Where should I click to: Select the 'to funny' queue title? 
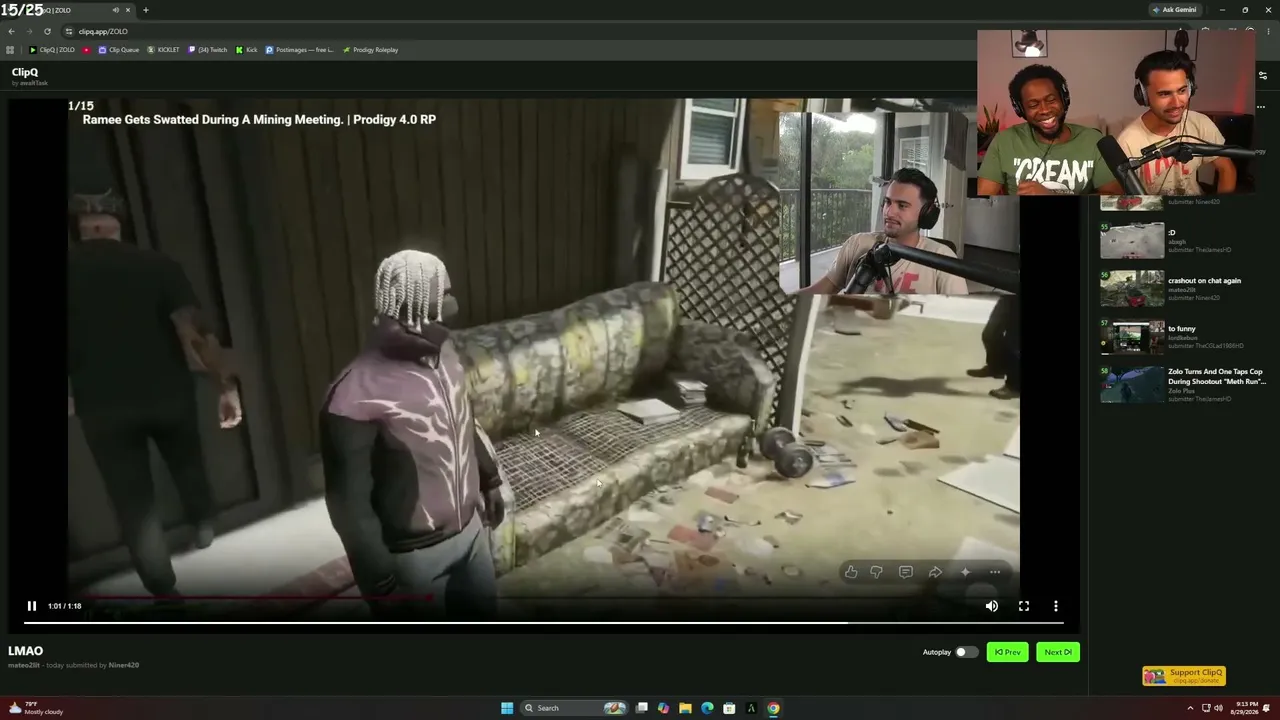pyautogui.click(x=1182, y=329)
